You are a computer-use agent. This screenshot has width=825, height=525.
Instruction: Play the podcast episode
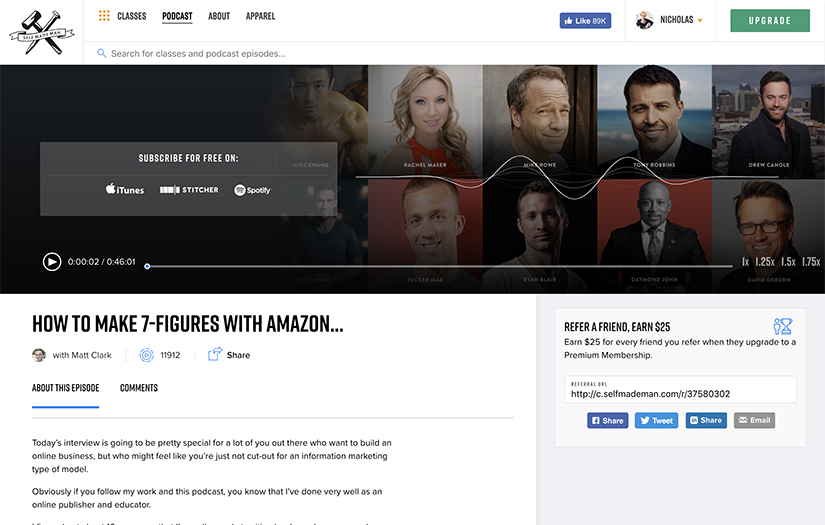point(52,261)
